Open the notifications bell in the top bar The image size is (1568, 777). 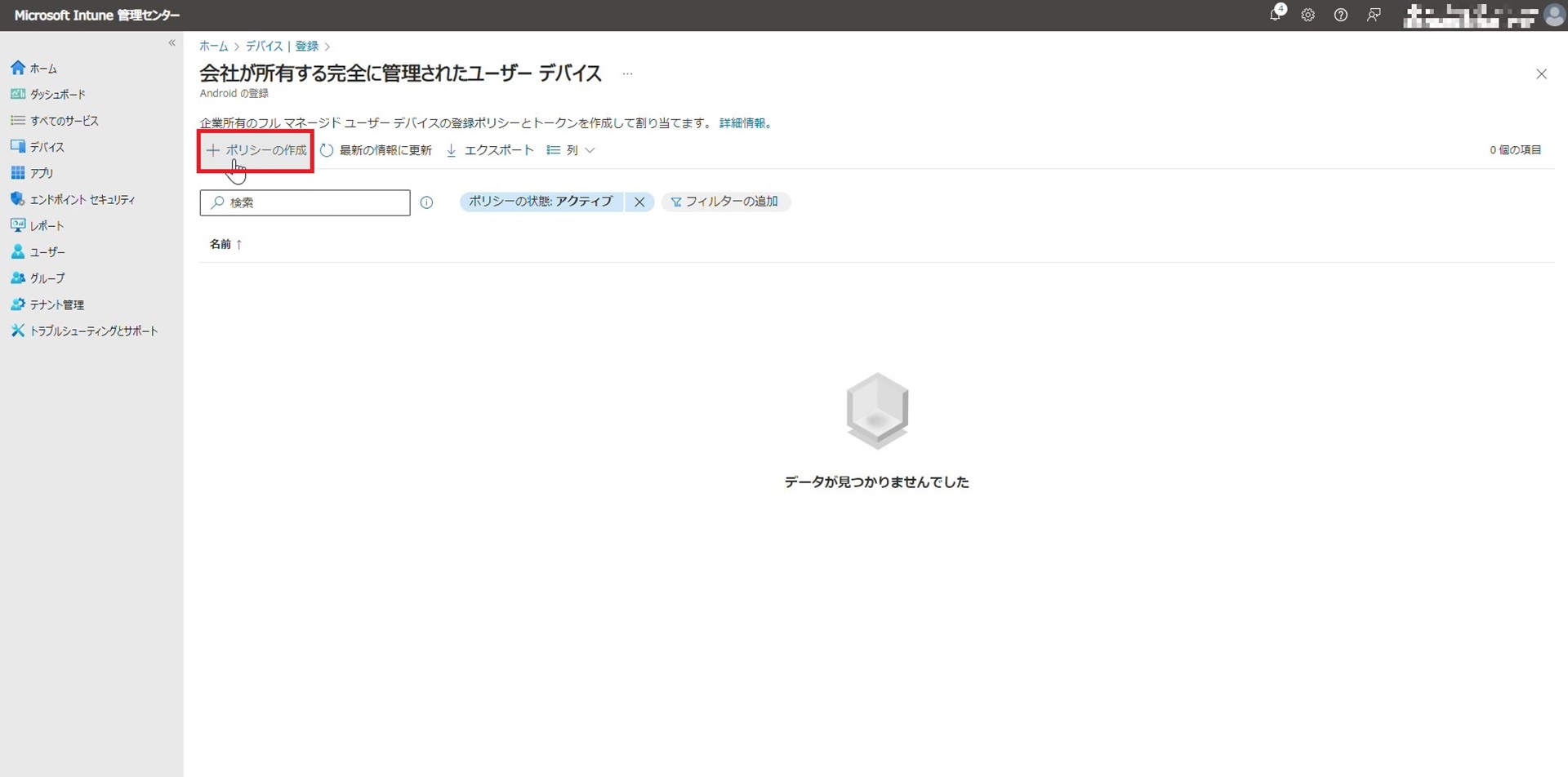click(1275, 15)
